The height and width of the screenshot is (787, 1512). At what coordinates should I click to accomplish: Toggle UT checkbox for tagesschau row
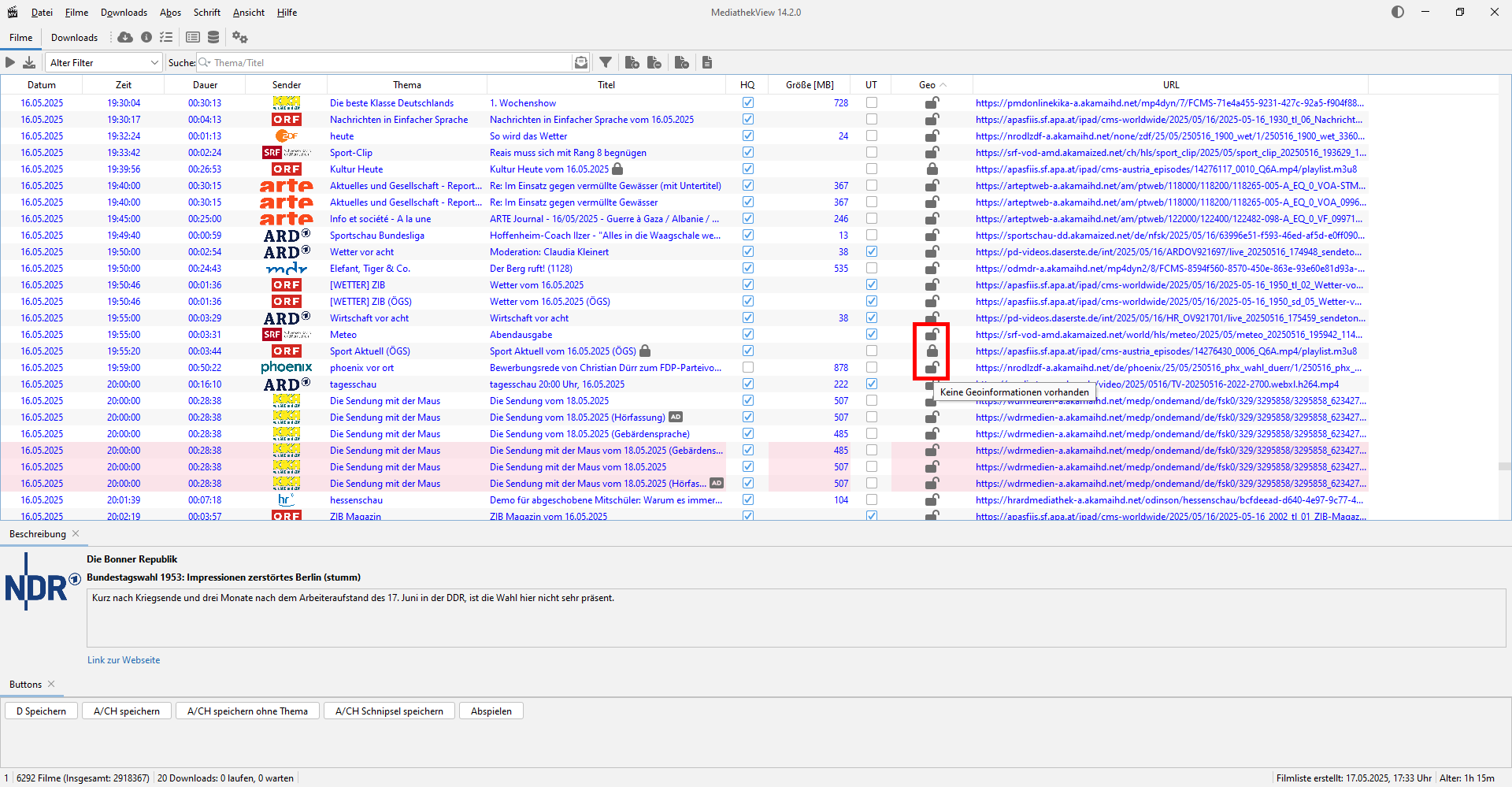click(x=872, y=384)
